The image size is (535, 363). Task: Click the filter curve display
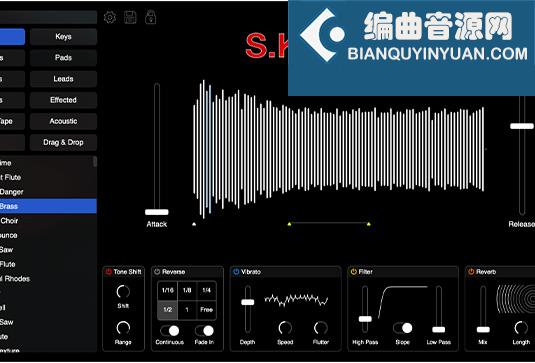pos(403,302)
